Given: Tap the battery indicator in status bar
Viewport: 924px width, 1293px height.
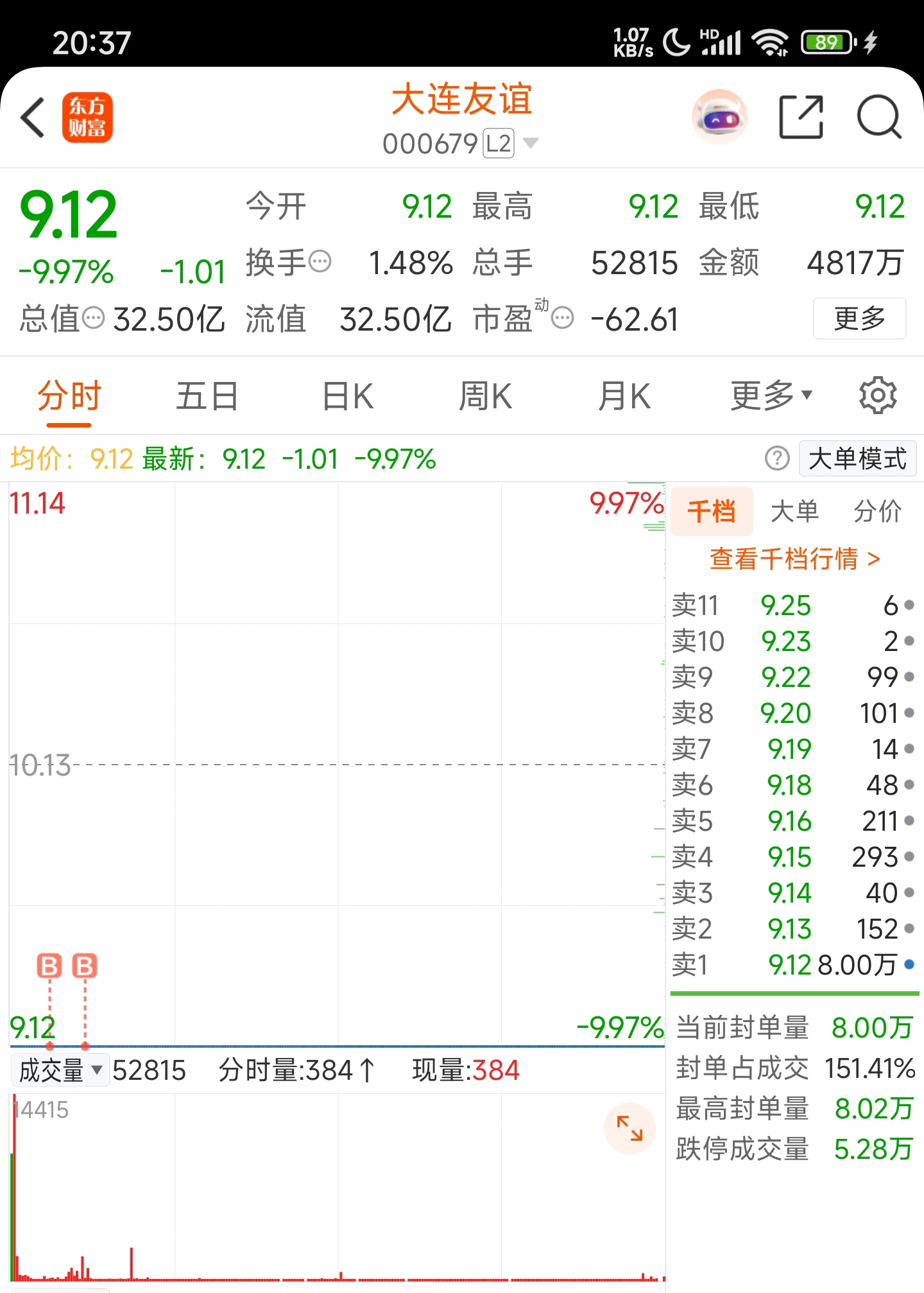Looking at the screenshot, I should pos(829,42).
